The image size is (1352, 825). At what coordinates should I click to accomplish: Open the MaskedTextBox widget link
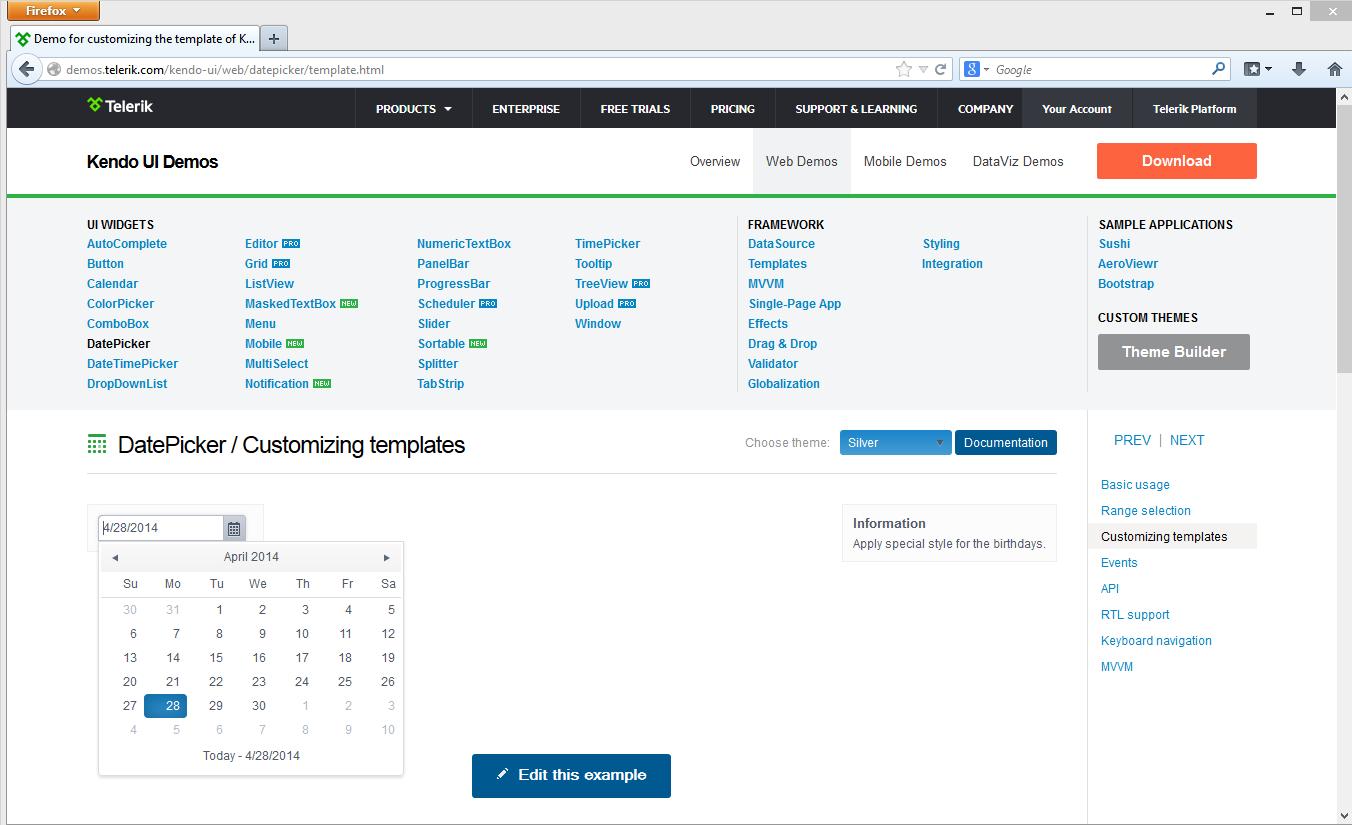click(x=290, y=304)
